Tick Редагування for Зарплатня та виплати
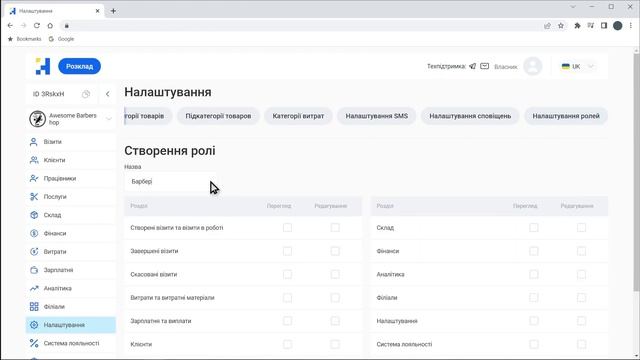640x360 pixels. click(x=335, y=321)
